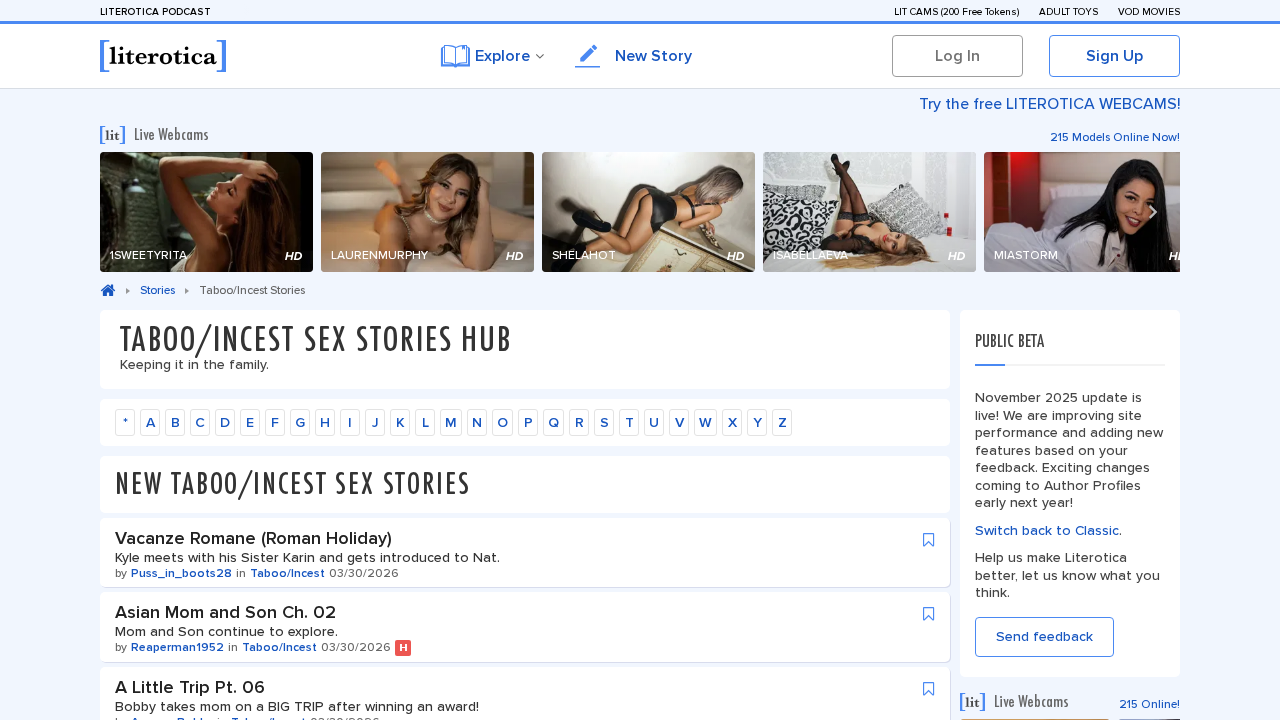The height and width of the screenshot is (720, 1280).
Task: Select the asterisk index filter
Action: click(125, 422)
